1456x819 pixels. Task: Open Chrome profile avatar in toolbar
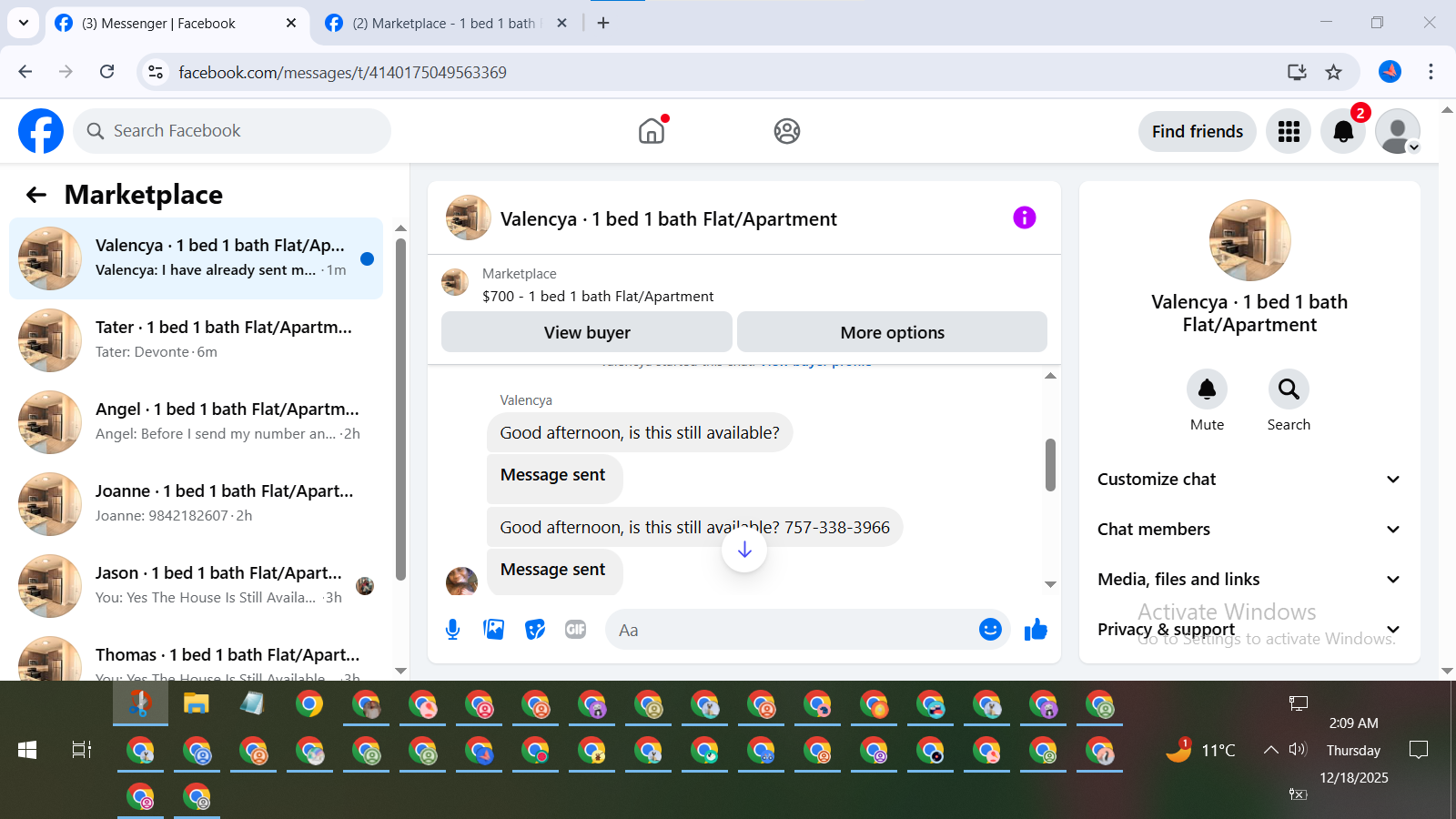(1390, 72)
